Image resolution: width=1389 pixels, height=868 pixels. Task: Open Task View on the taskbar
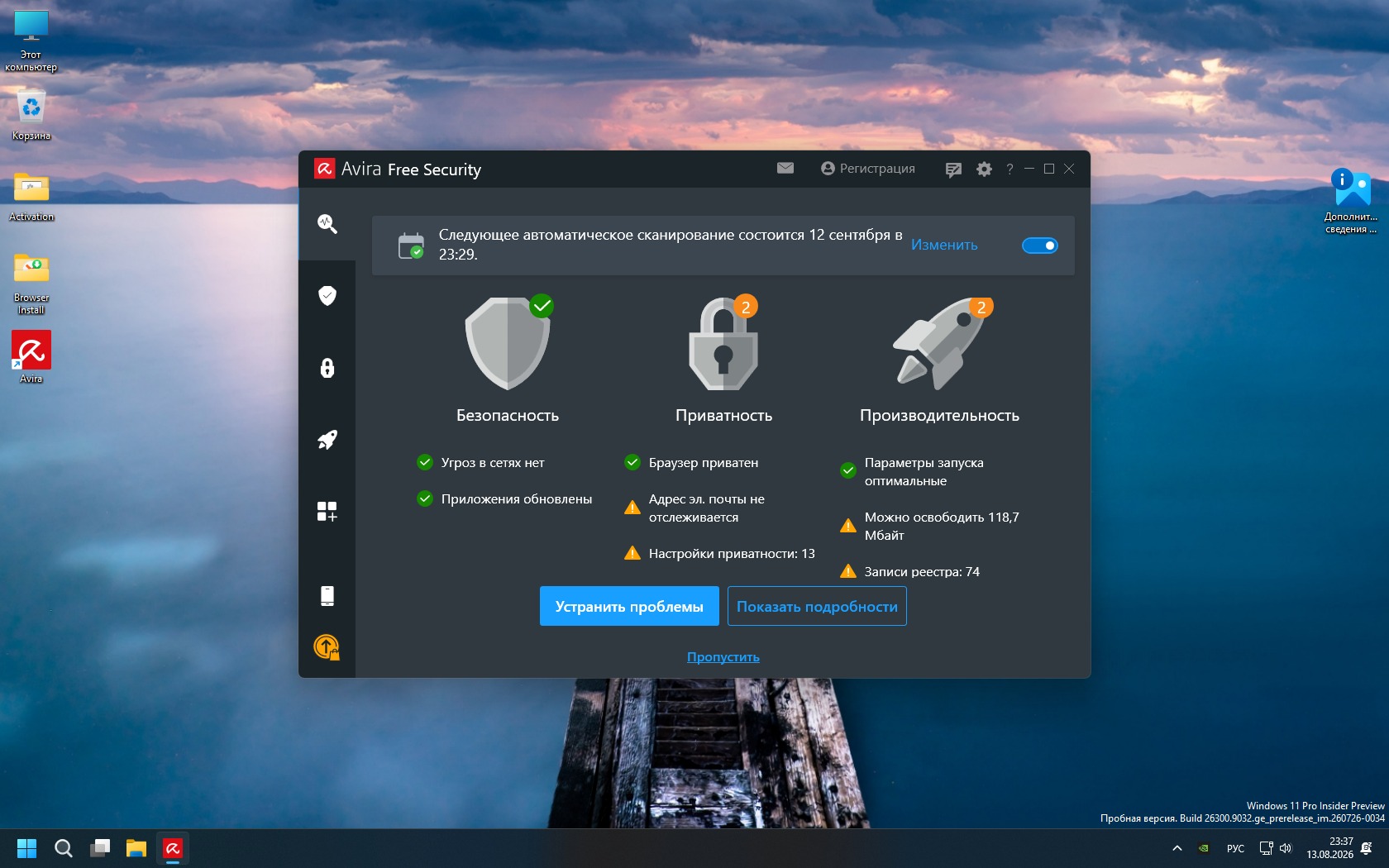click(x=100, y=848)
